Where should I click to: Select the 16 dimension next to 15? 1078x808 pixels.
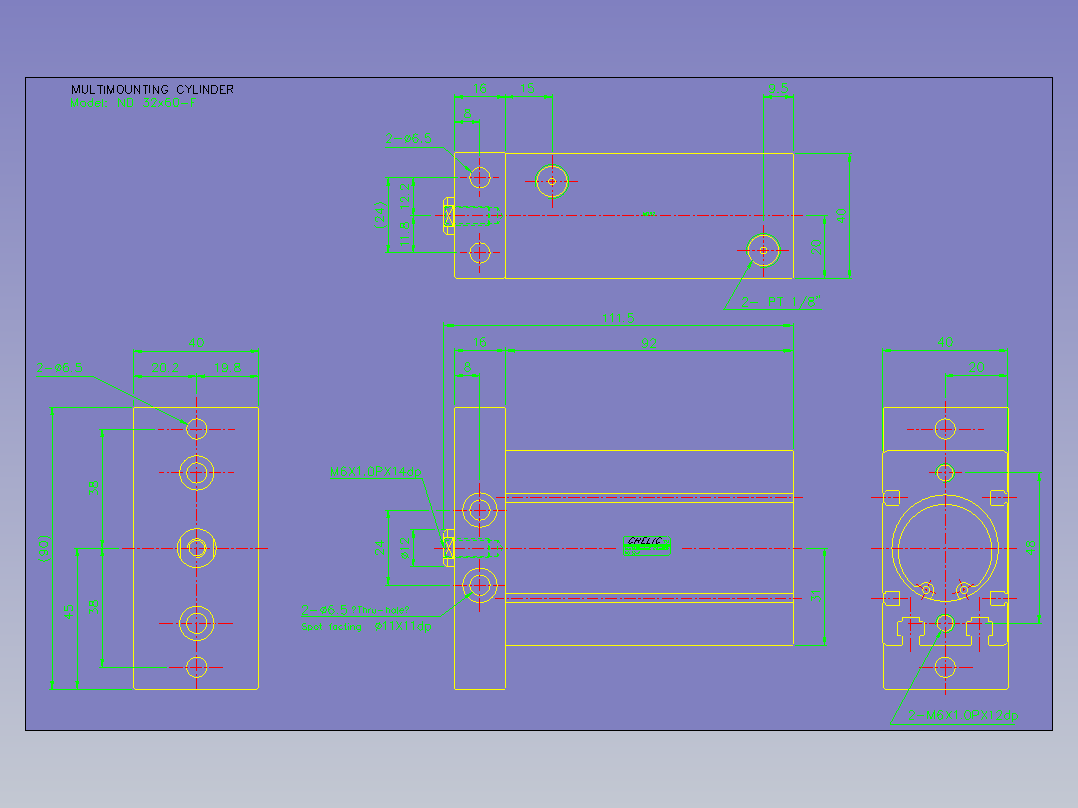click(480, 88)
